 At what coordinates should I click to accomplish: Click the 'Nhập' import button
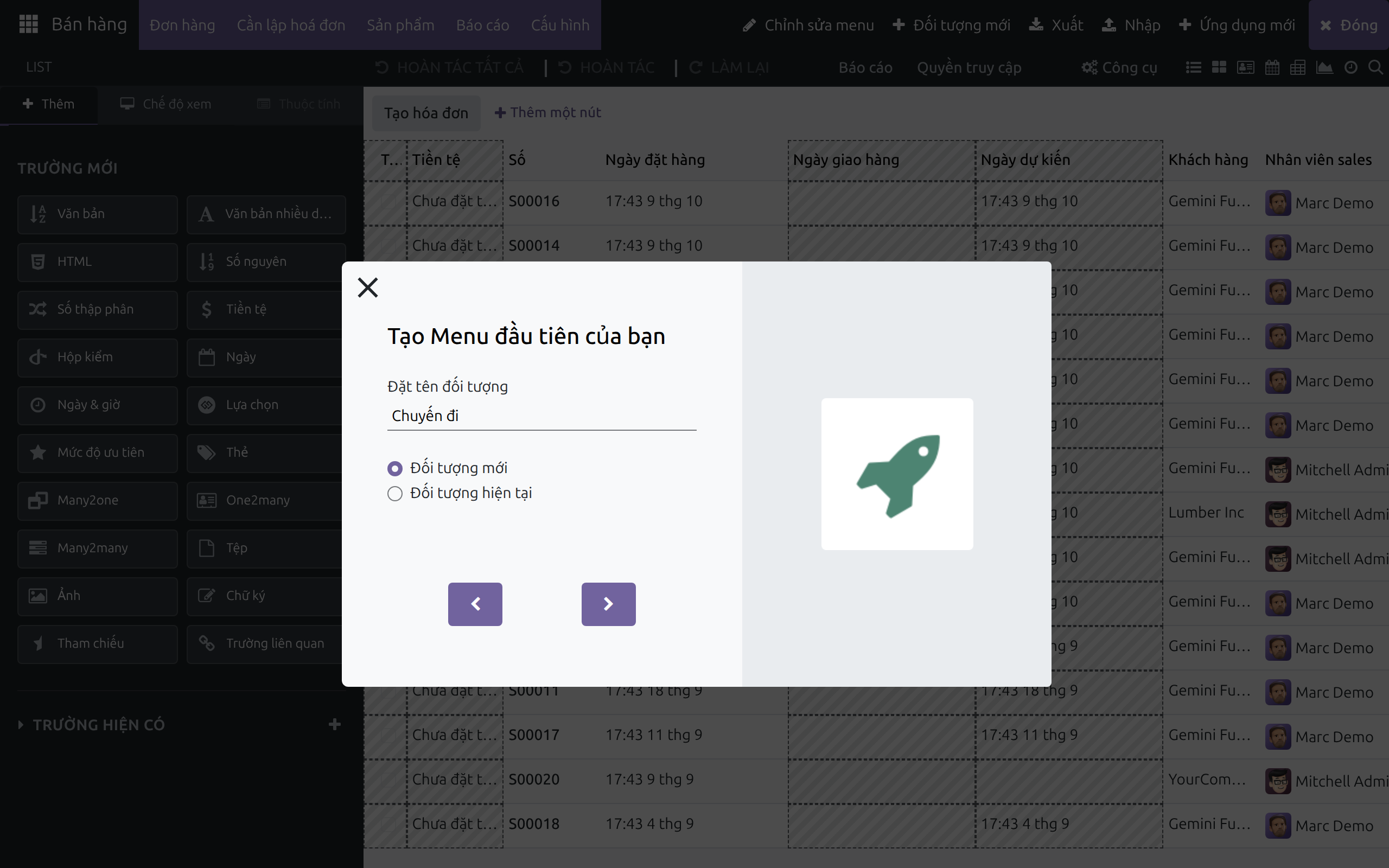pyautogui.click(x=1131, y=25)
